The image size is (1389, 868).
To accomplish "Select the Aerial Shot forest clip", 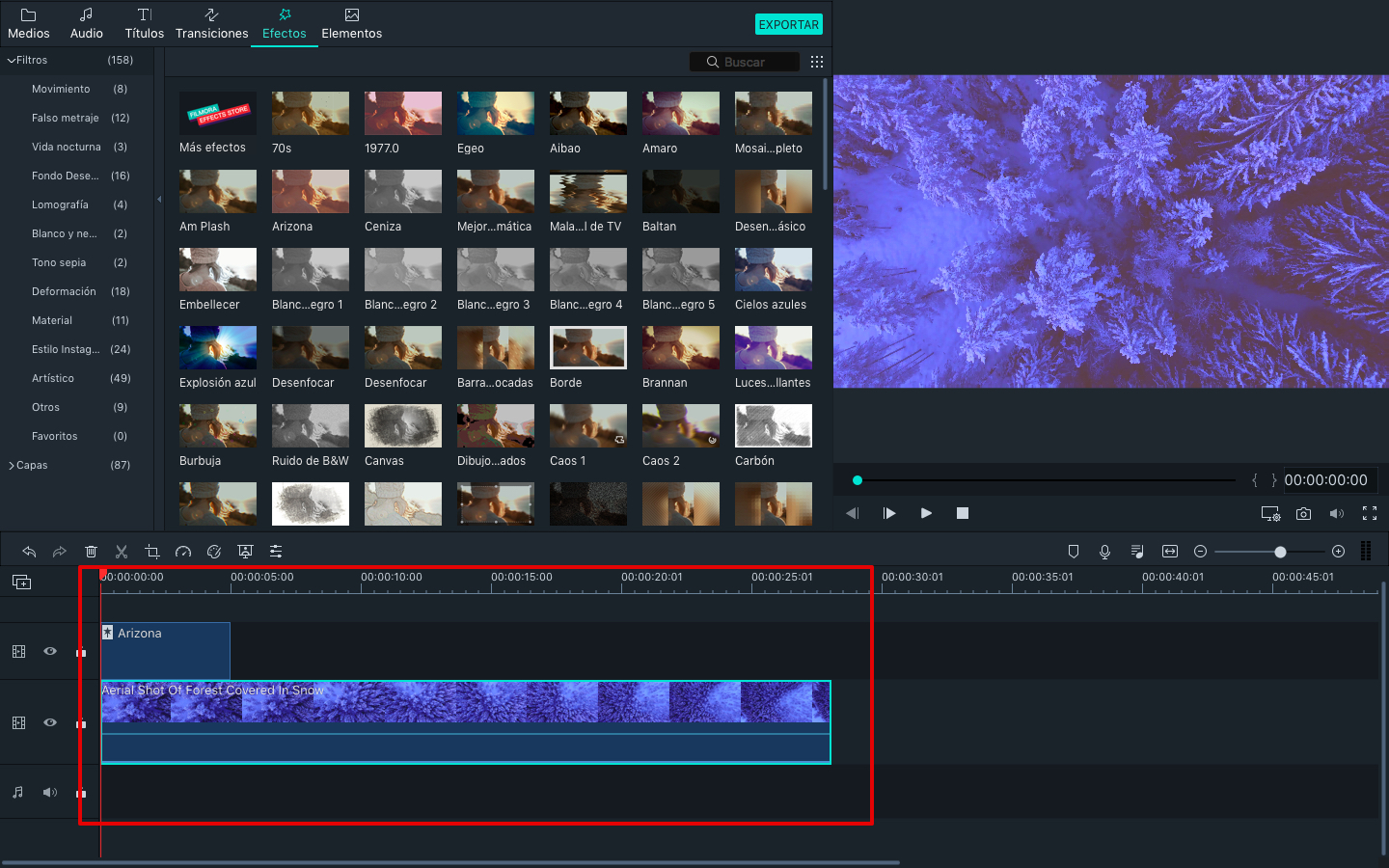I will pyautogui.click(x=466, y=722).
